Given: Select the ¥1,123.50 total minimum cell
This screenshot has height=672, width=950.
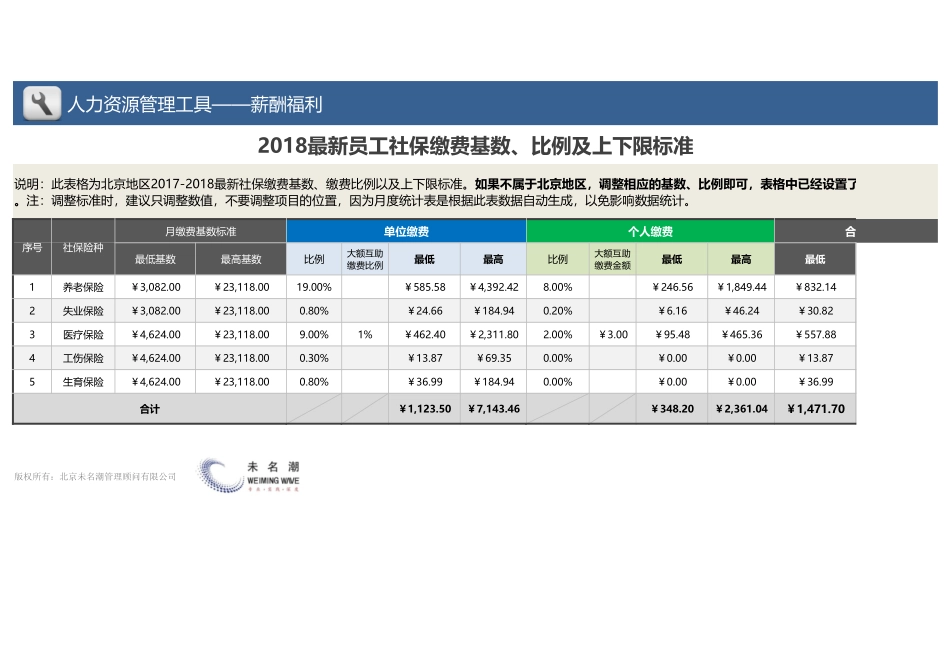Looking at the screenshot, I should coord(424,408).
